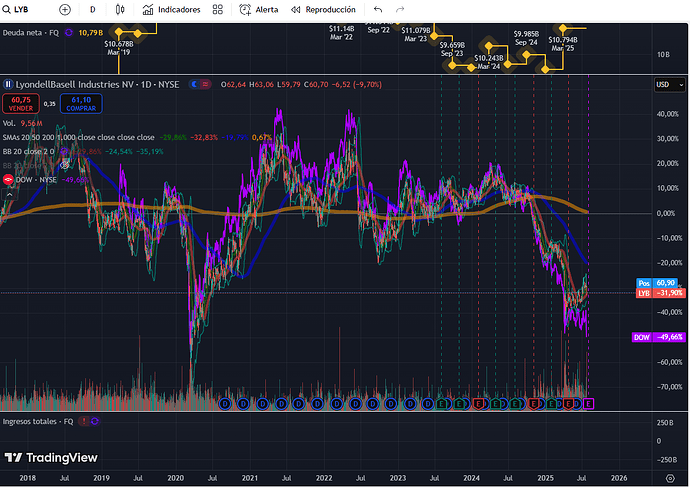
Task: Click the purple upcoming earnings E marker
Action: (x=588, y=403)
